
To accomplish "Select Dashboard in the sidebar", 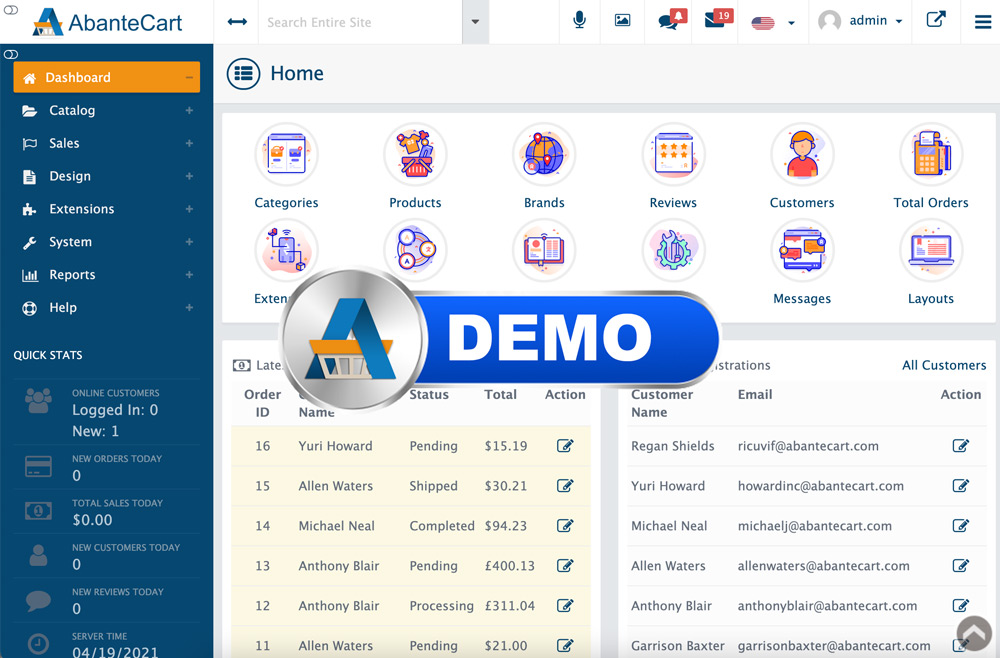I will coord(107,77).
